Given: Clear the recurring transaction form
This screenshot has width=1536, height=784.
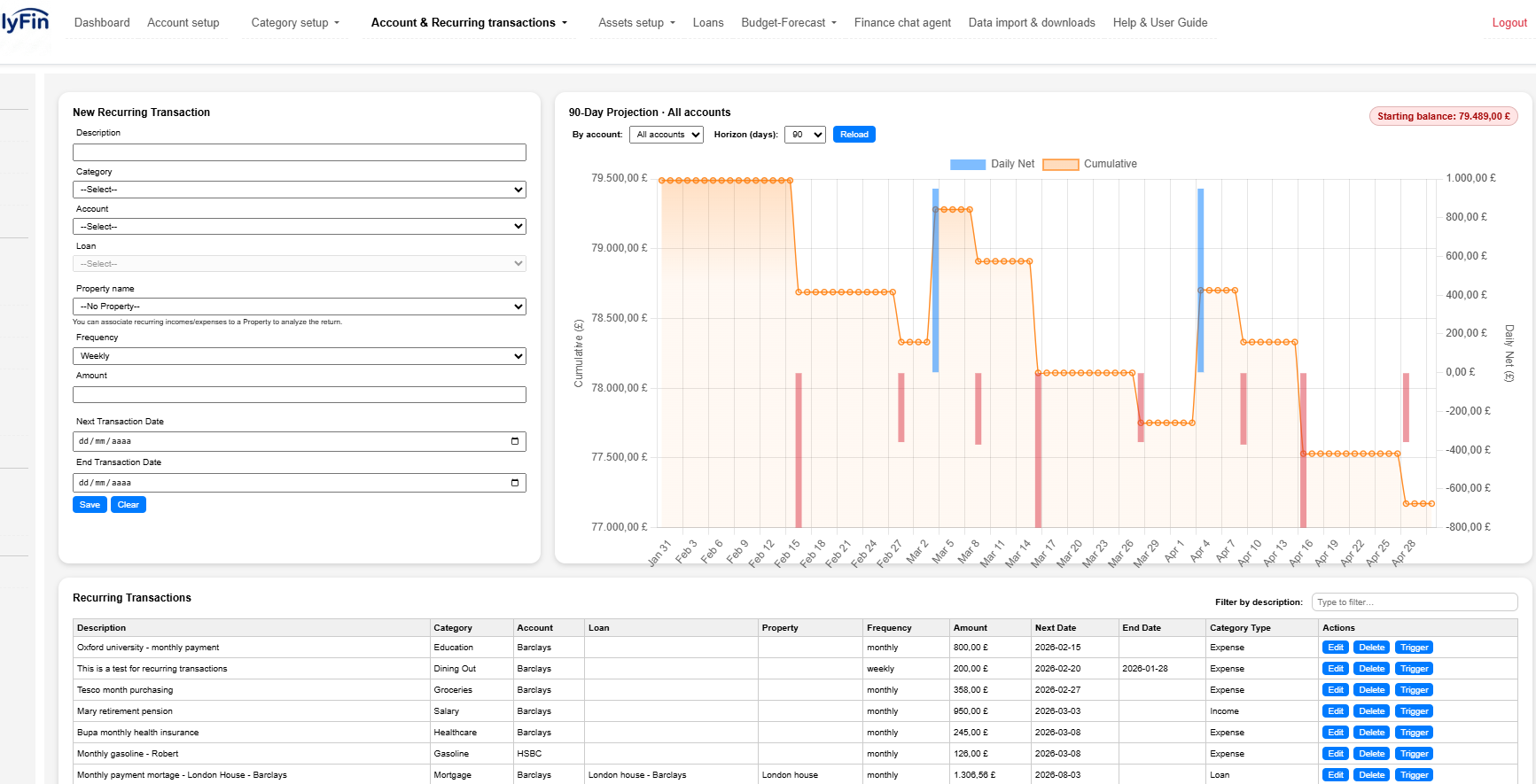Looking at the screenshot, I should [129, 505].
